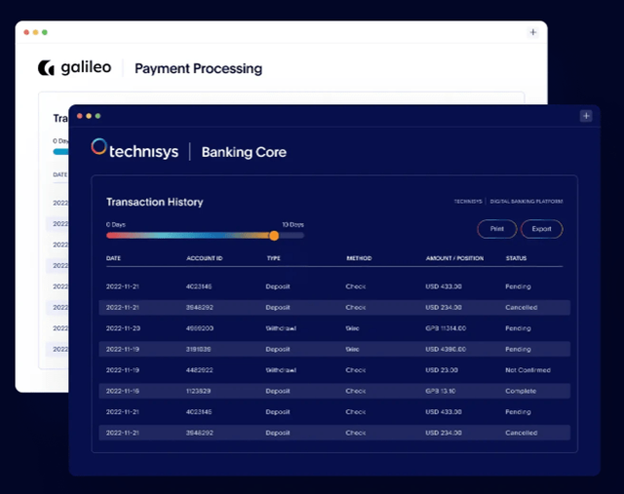624x494 pixels.
Task: Click the "Transaction History" heading
Action: (154, 202)
